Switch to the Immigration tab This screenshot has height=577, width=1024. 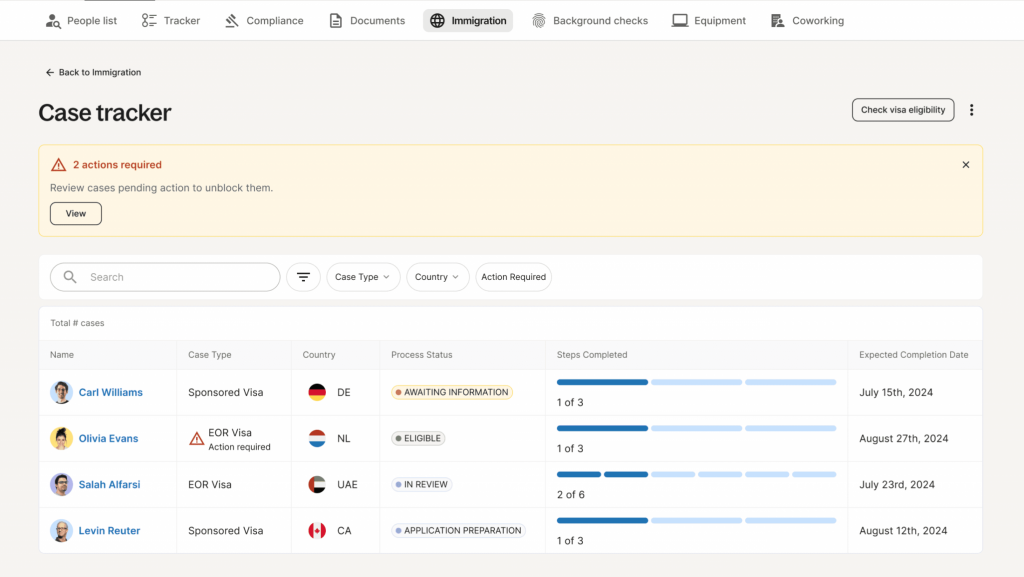click(x=468, y=20)
